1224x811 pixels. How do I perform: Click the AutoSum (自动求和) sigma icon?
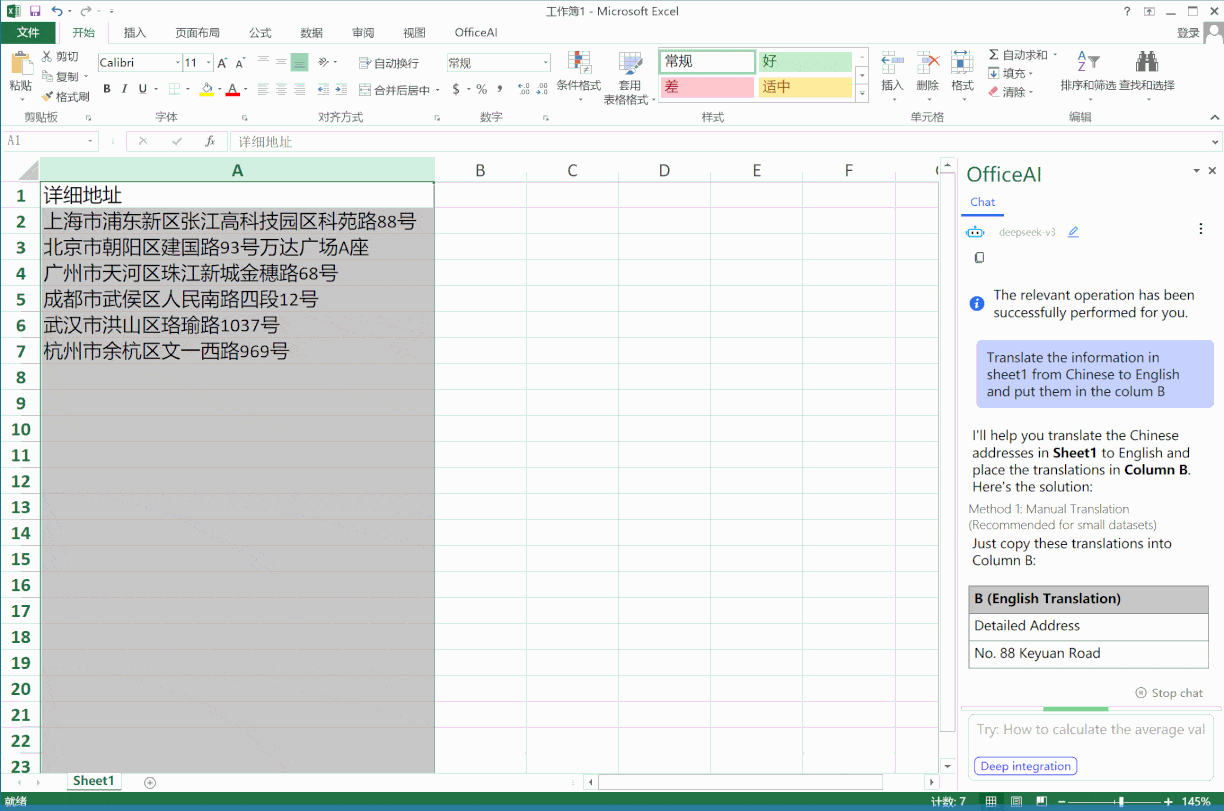(994, 55)
